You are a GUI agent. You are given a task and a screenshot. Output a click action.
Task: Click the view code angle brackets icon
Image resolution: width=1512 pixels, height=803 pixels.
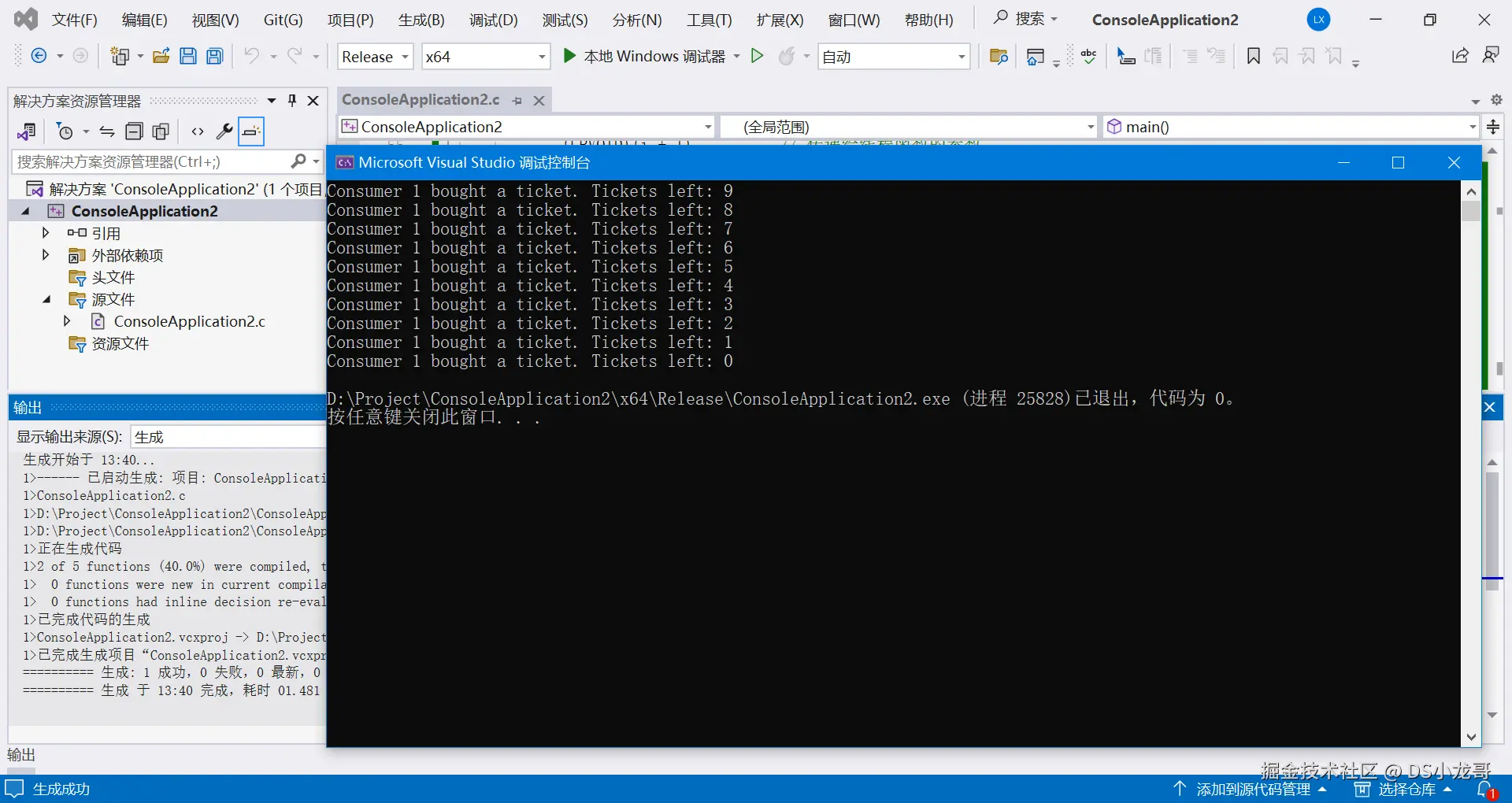click(x=198, y=131)
